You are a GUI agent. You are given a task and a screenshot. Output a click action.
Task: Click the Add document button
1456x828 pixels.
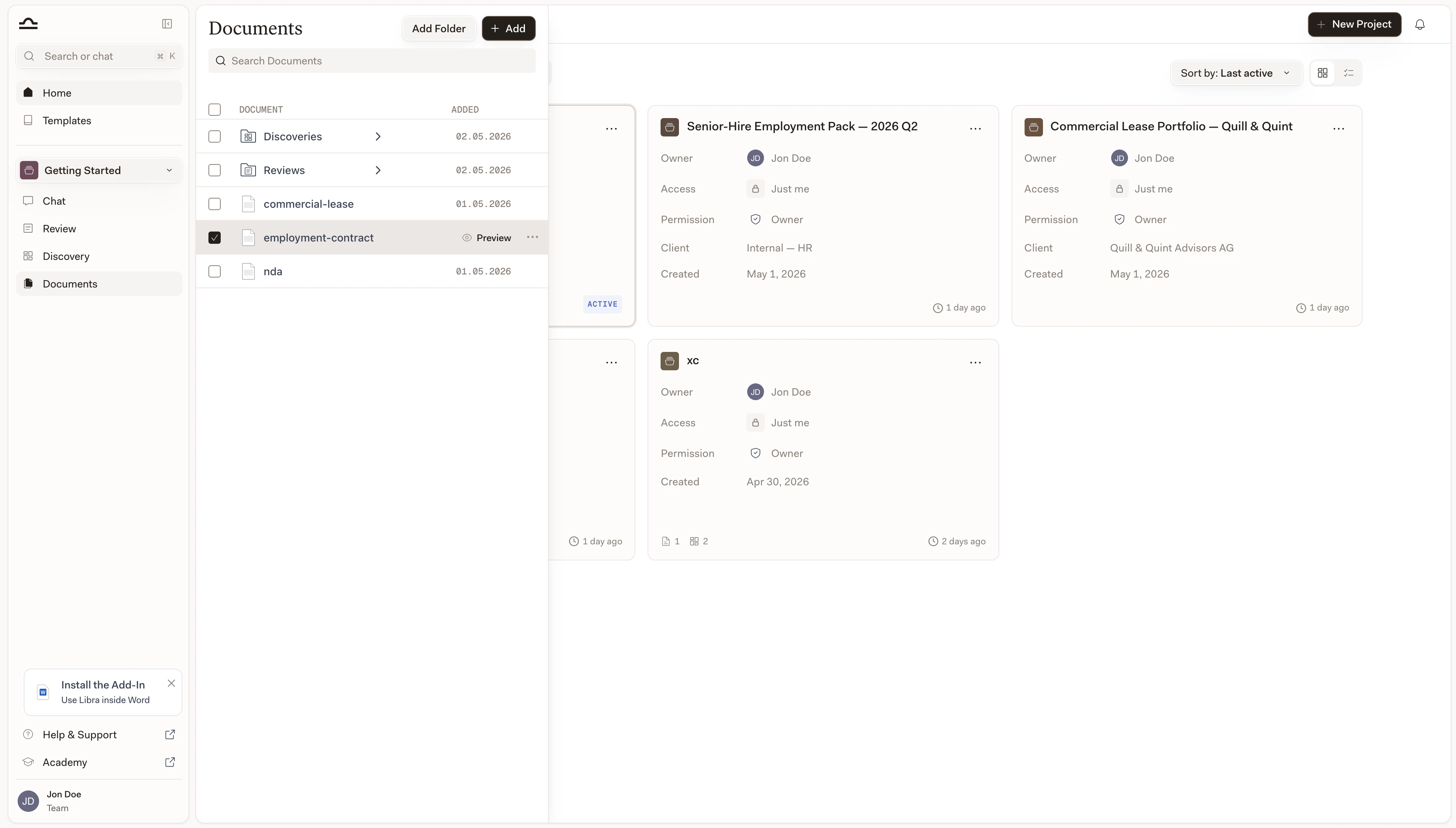(508, 28)
